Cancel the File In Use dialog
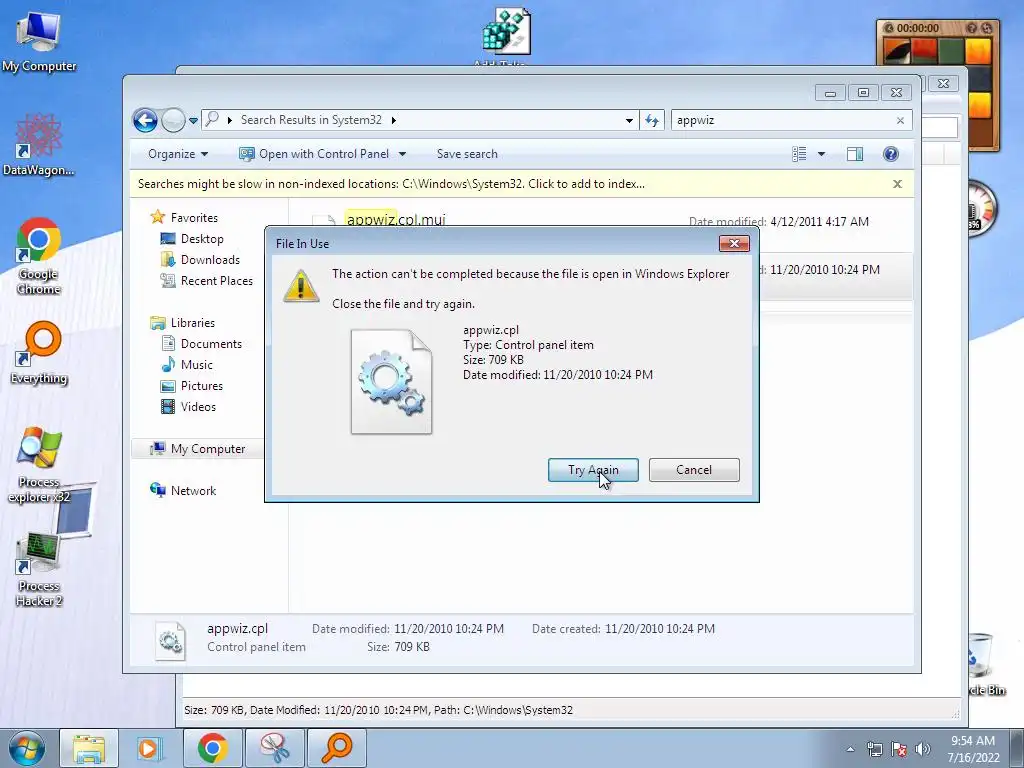This screenshot has width=1024, height=768. click(694, 470)
